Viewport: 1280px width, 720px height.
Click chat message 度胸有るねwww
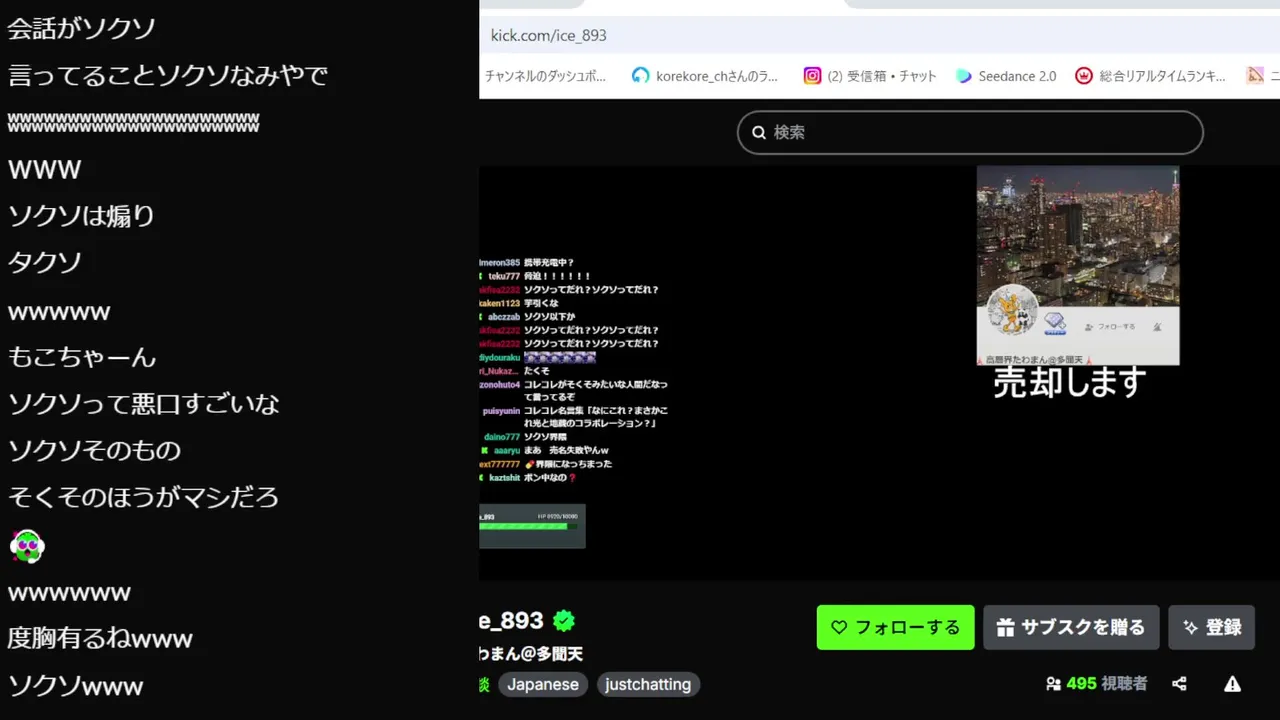pyautogui.click(x=100, y=638)
